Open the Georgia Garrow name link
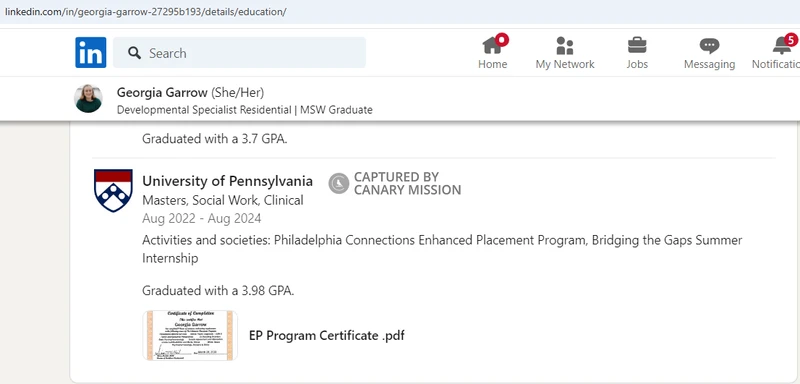The width and height of the screenshot is (800, 384). (162, 92)
